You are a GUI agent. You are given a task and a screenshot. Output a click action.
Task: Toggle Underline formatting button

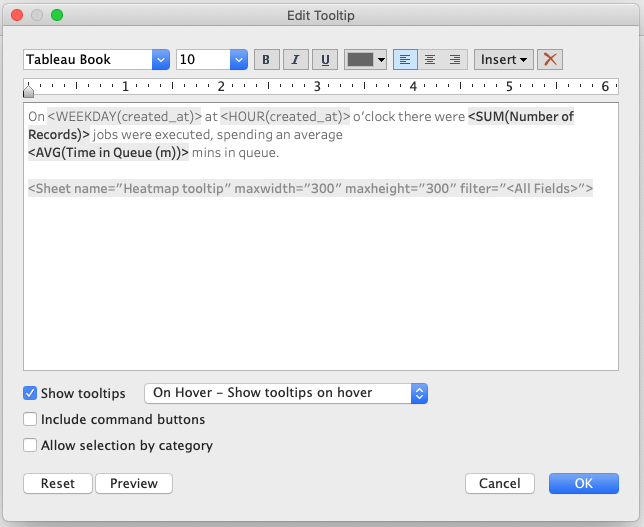click(x=324, y=60)
